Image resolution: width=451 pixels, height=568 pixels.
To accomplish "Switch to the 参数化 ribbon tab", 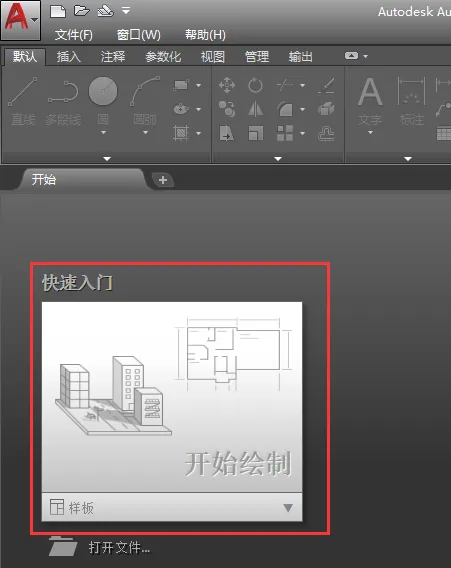I will [163, 57].
